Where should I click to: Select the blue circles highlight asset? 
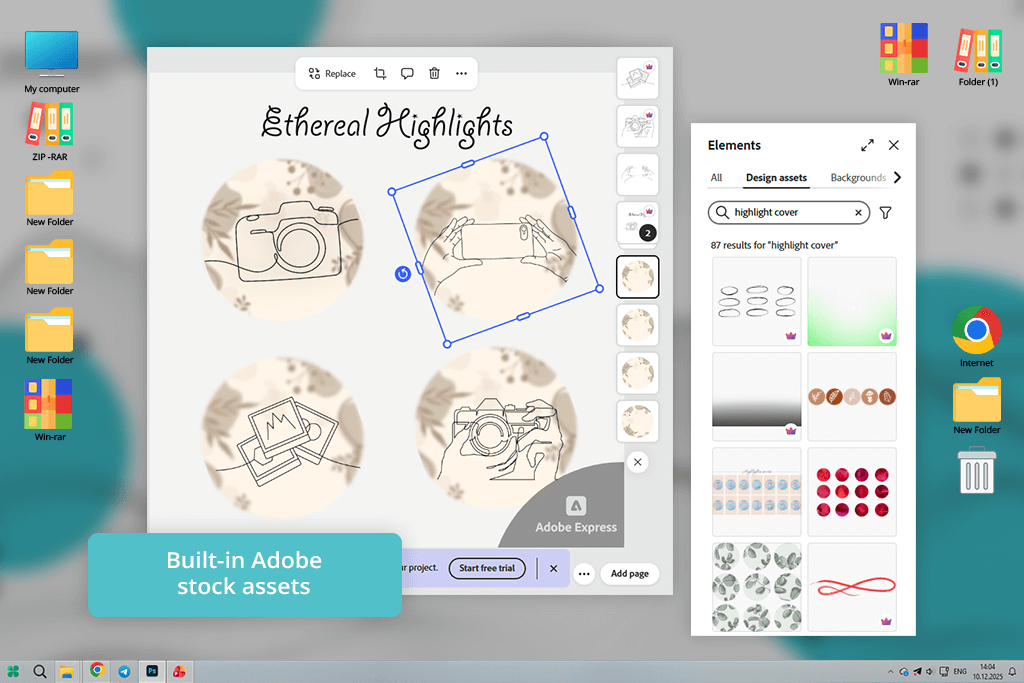pyautogui.click(x=756, y=492)
